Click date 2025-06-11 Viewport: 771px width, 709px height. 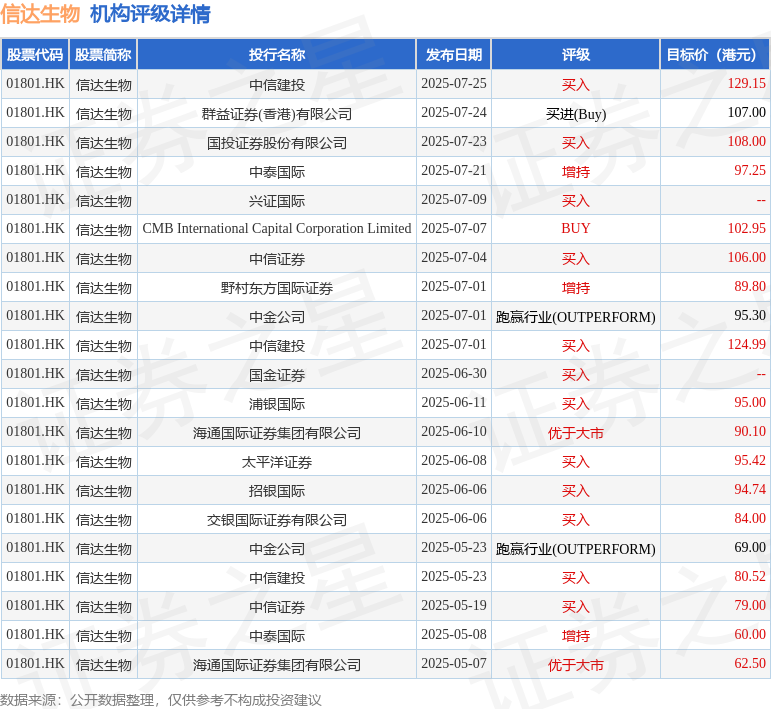(454, 403)
